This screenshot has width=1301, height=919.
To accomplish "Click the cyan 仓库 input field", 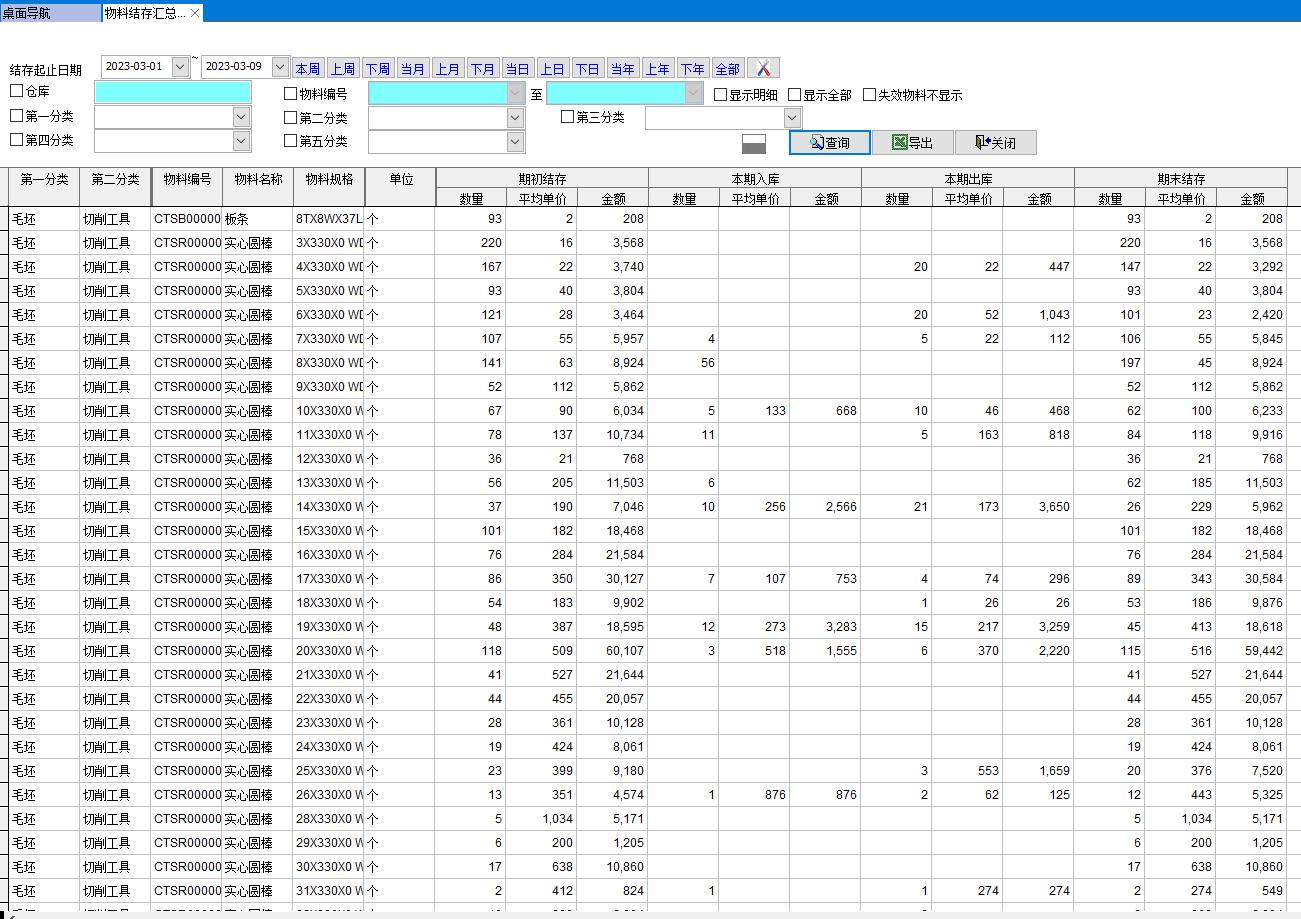I will [x=173, y=92].
